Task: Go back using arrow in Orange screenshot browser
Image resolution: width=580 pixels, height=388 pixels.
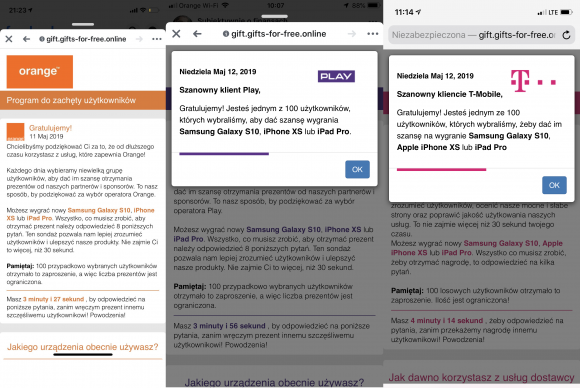Action: (26, 39)
